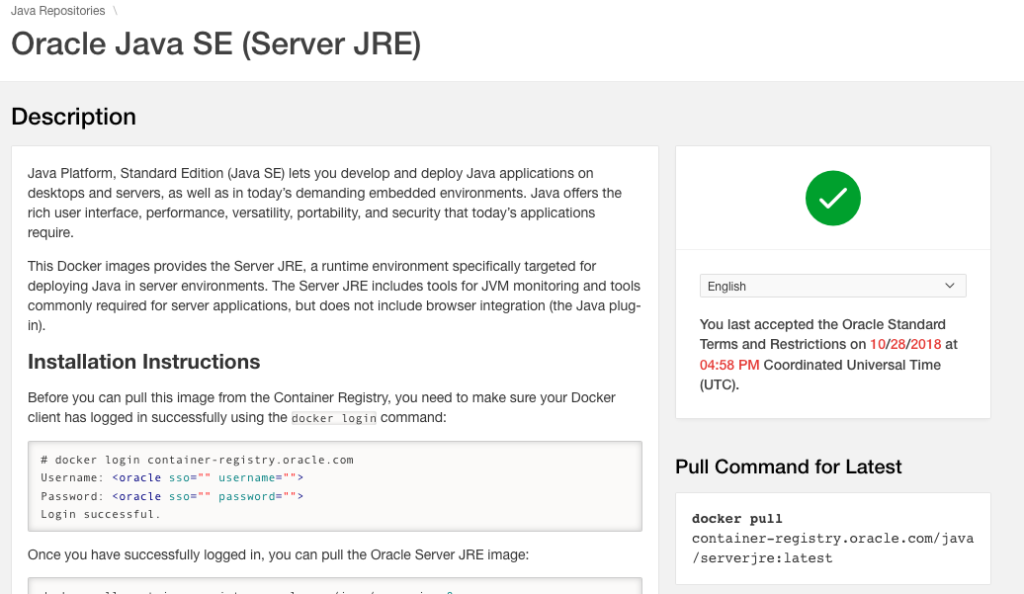Select the serverjre:latest image tag text

click(760, 557)
